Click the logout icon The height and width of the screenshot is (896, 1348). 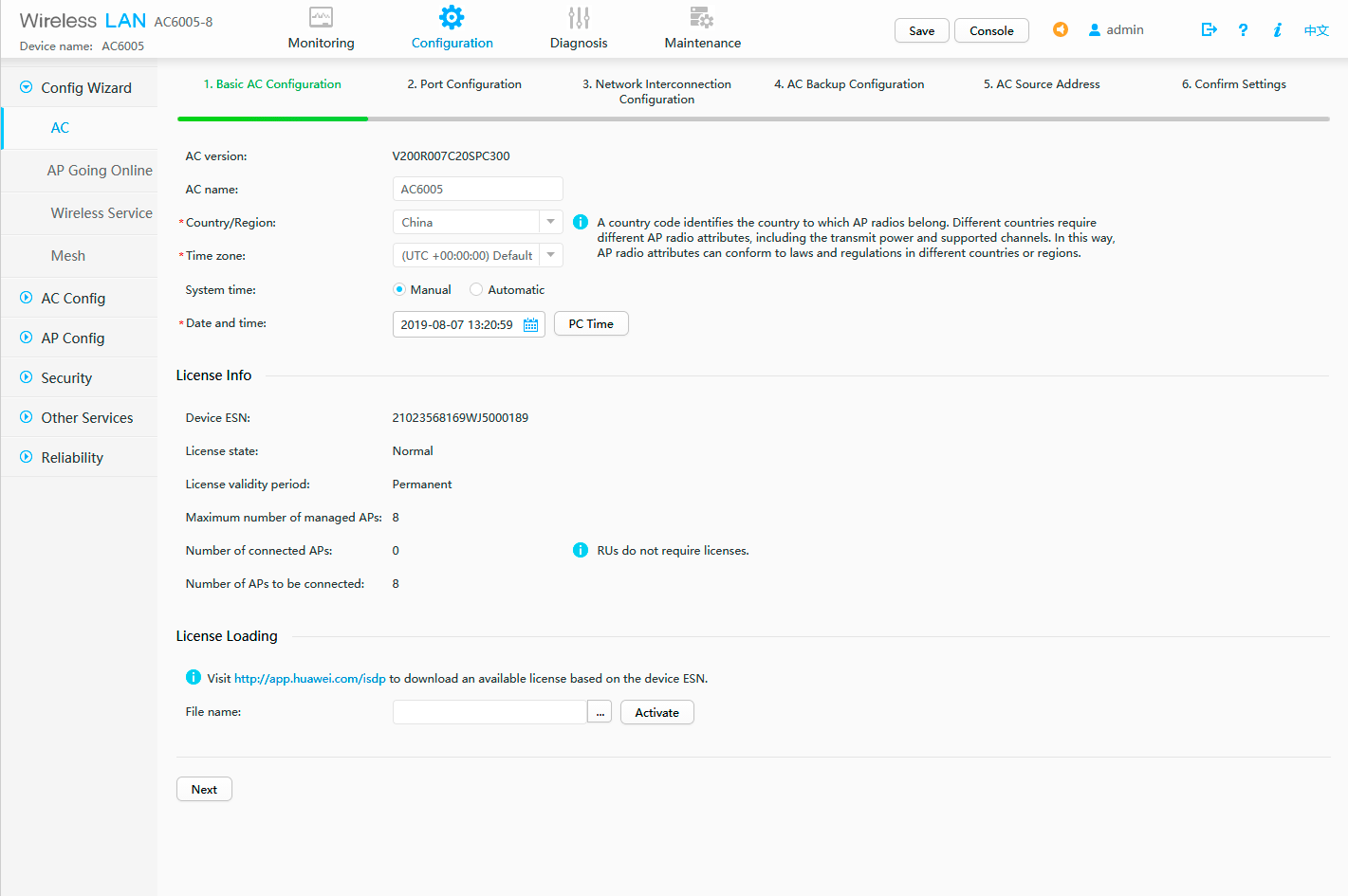[x=1209, y=29]
